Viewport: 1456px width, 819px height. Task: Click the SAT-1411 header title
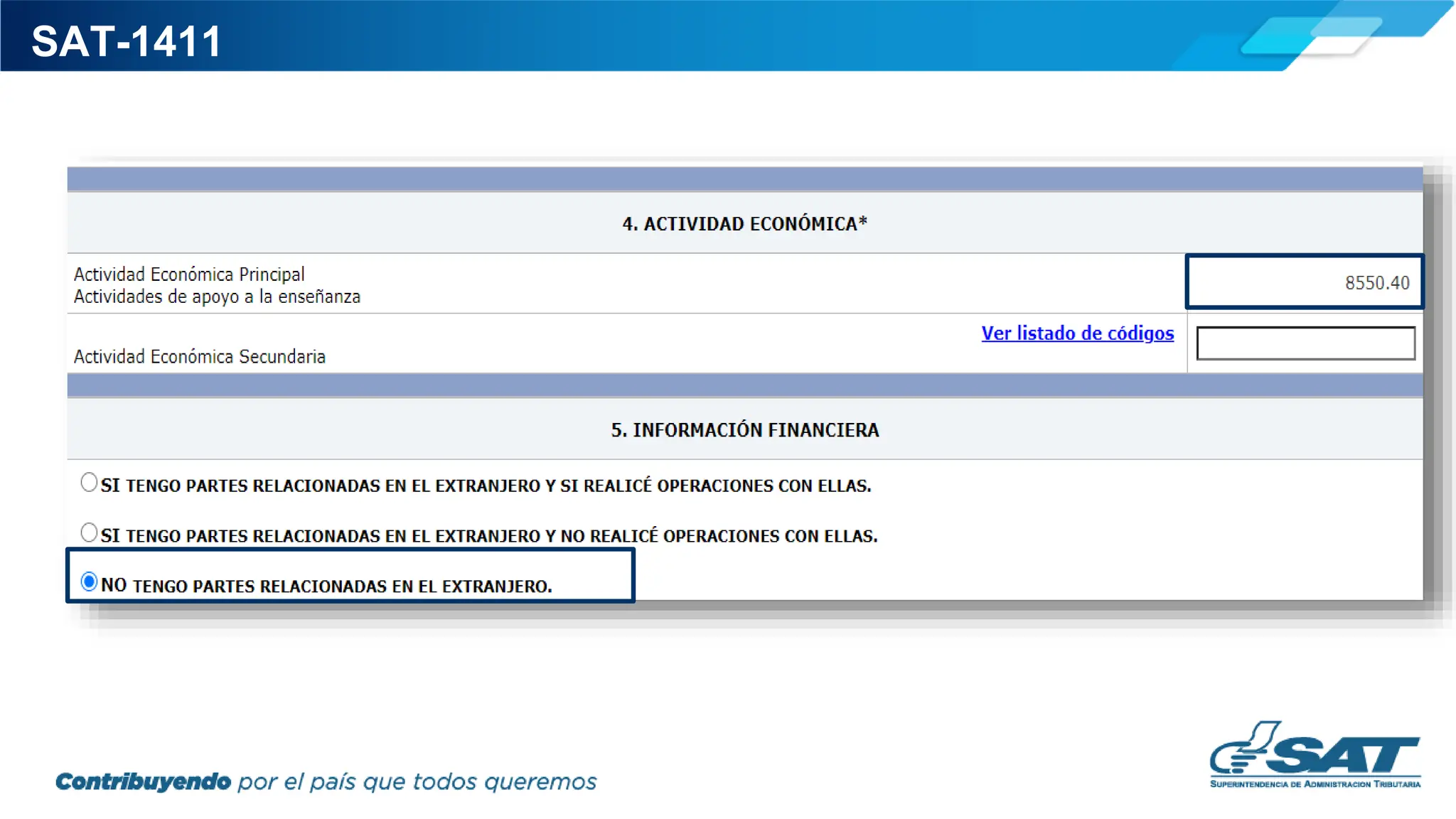(x=127, y=41)
